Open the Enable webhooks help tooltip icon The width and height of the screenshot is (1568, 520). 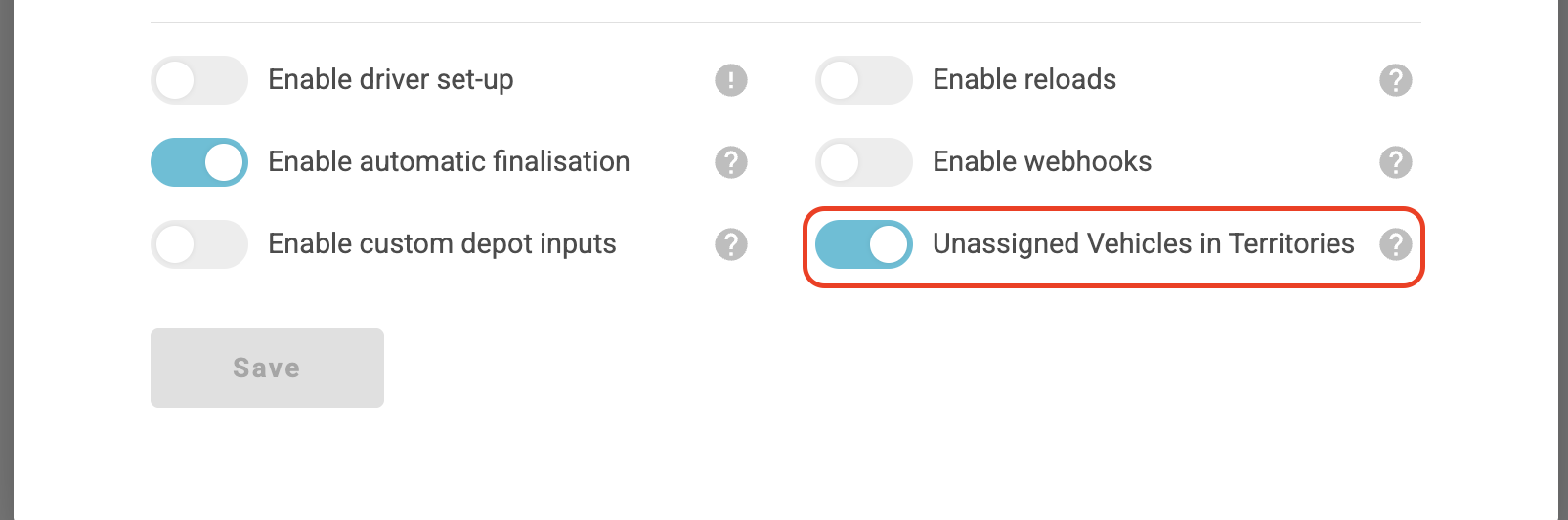pyautogui.click(x=1396, y=162)
